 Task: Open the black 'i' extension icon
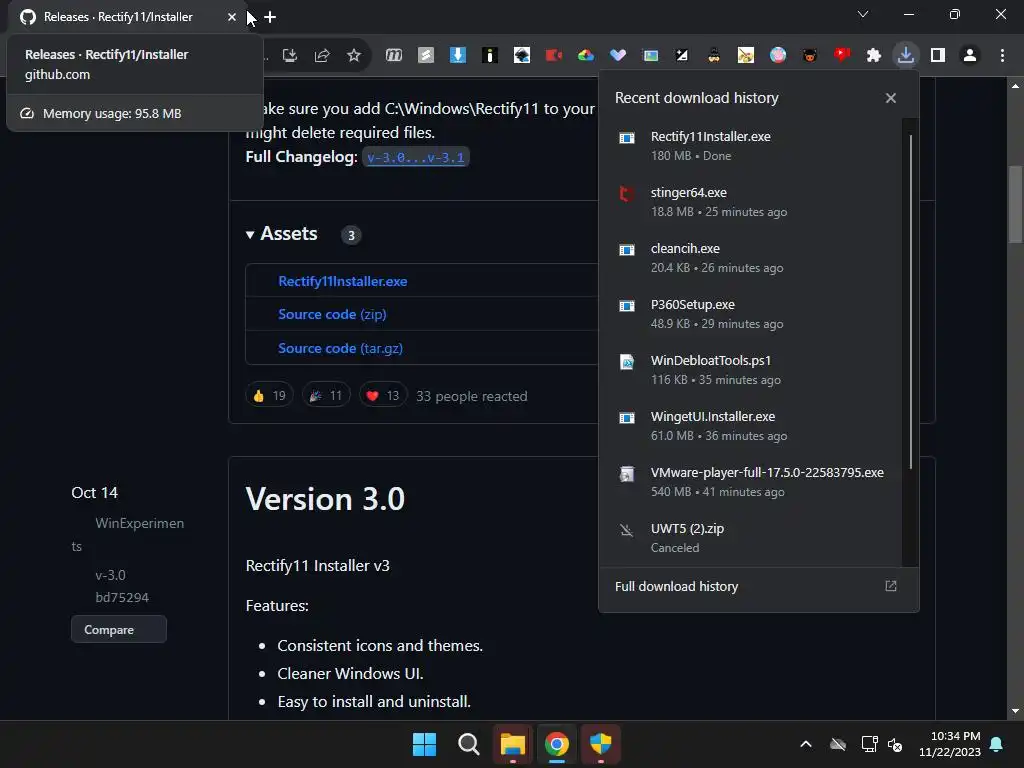(490, 56)
